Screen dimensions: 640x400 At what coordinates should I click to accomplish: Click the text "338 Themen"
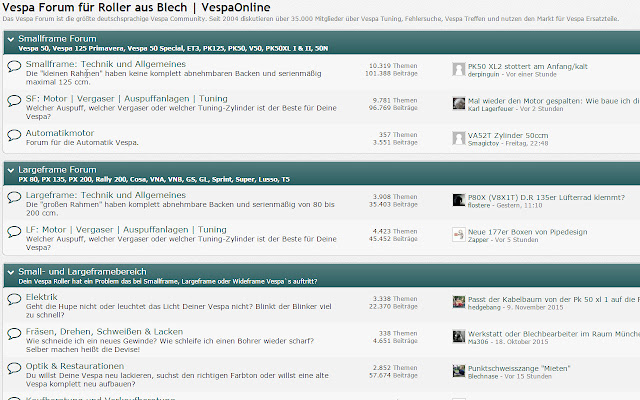click(398, 333)
